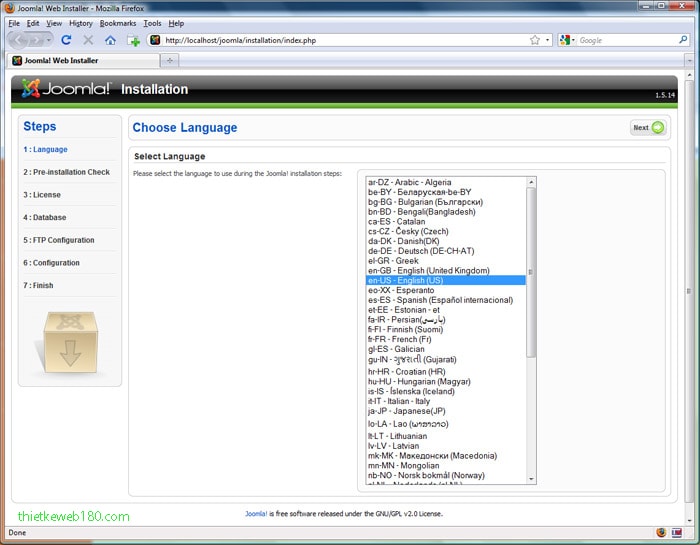Open the Tools menu

(152, 23)
